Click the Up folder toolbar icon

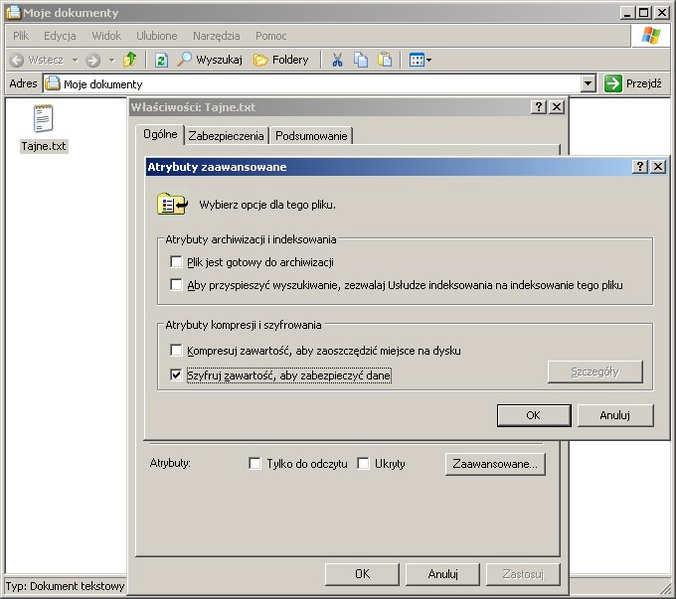(x=129, y=60)
